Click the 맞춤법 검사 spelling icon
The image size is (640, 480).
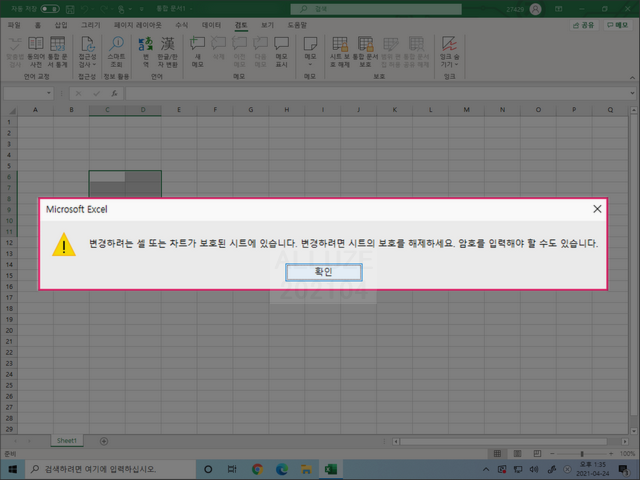tap(15, 51)
